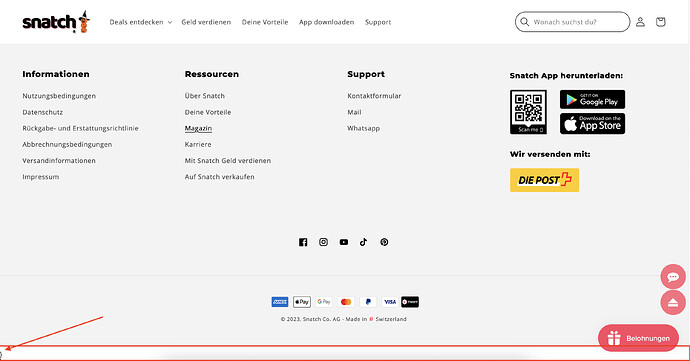Open the shopping cart icon
Image resolution: width=690 pixels, height=361 pixels.
[661, 22]
